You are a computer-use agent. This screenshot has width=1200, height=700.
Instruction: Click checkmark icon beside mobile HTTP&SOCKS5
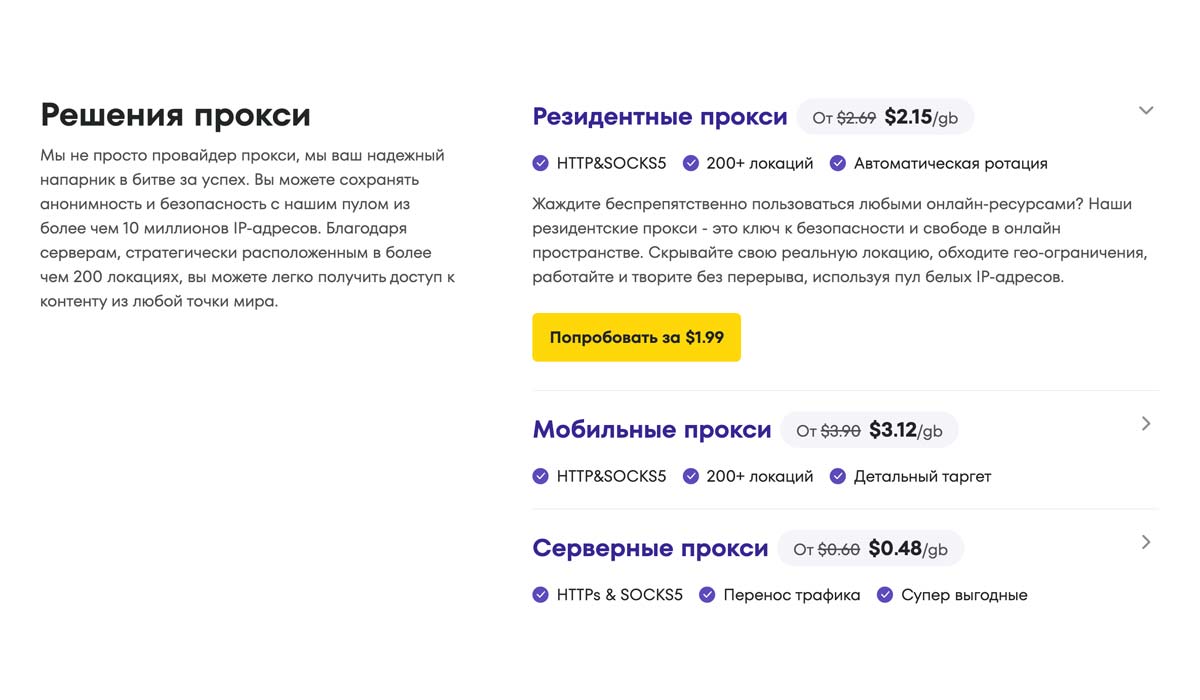coord(541,476)
